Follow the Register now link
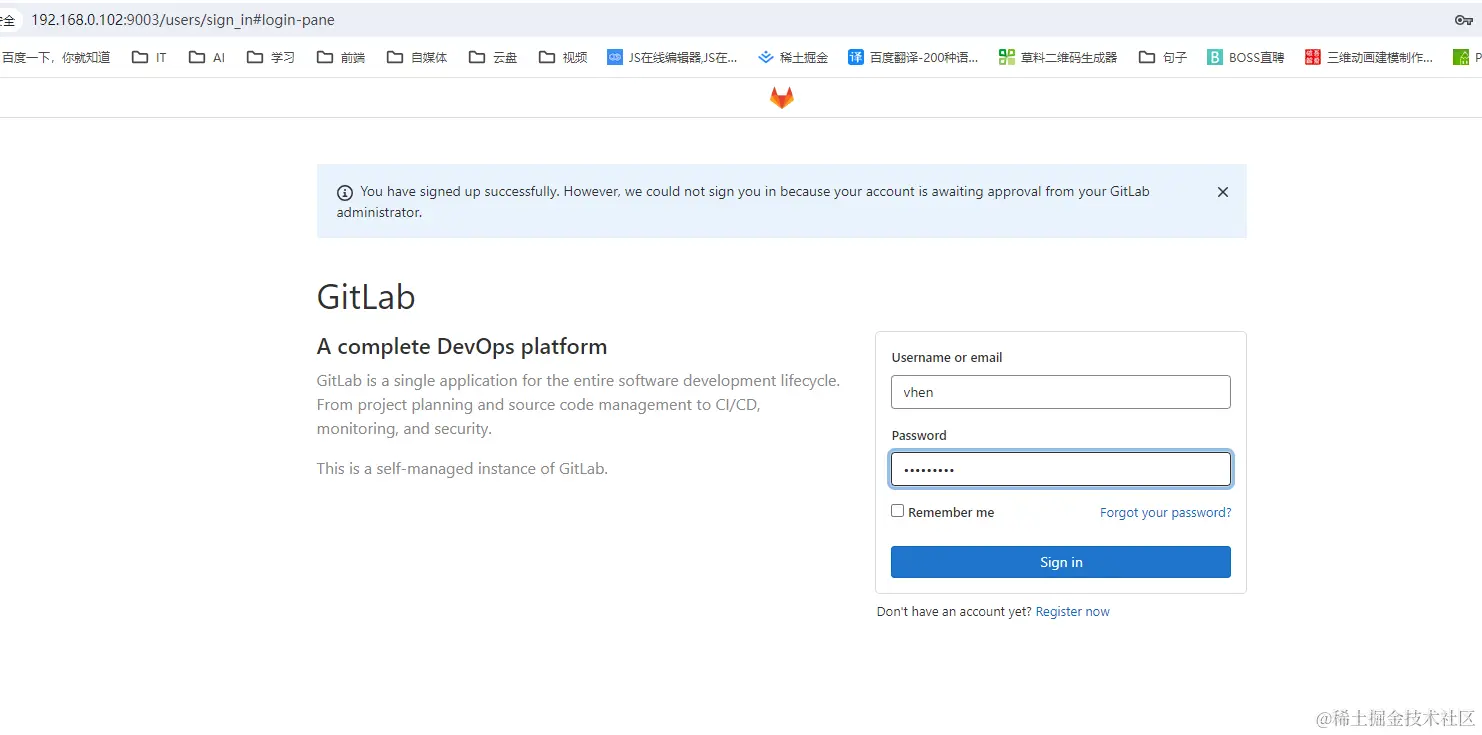This screenshot has height=735, width=1482. [1072, 612]
